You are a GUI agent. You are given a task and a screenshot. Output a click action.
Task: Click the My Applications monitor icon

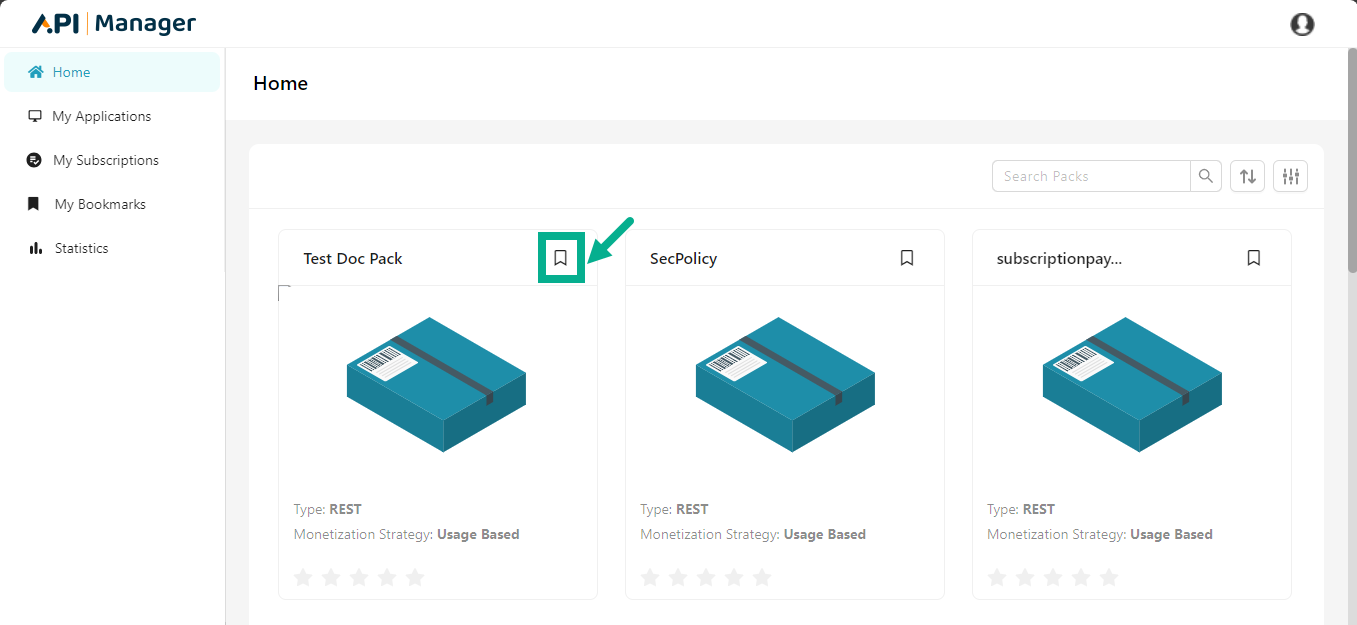click(35, 116)
